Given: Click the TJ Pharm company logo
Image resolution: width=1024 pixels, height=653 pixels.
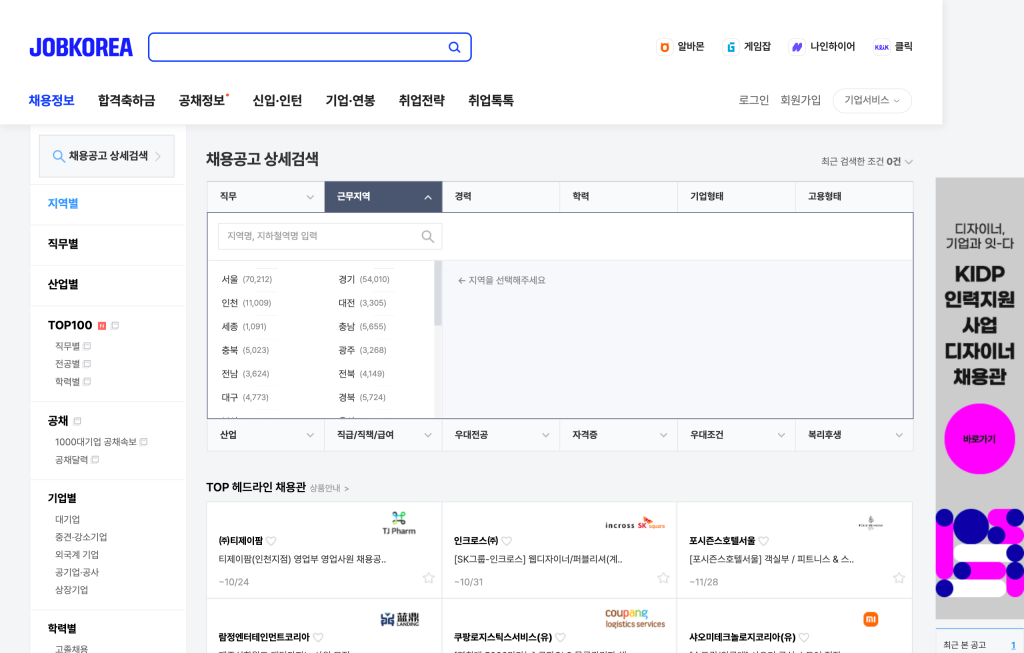Looking at the screenshot, I should coord(399,522).
